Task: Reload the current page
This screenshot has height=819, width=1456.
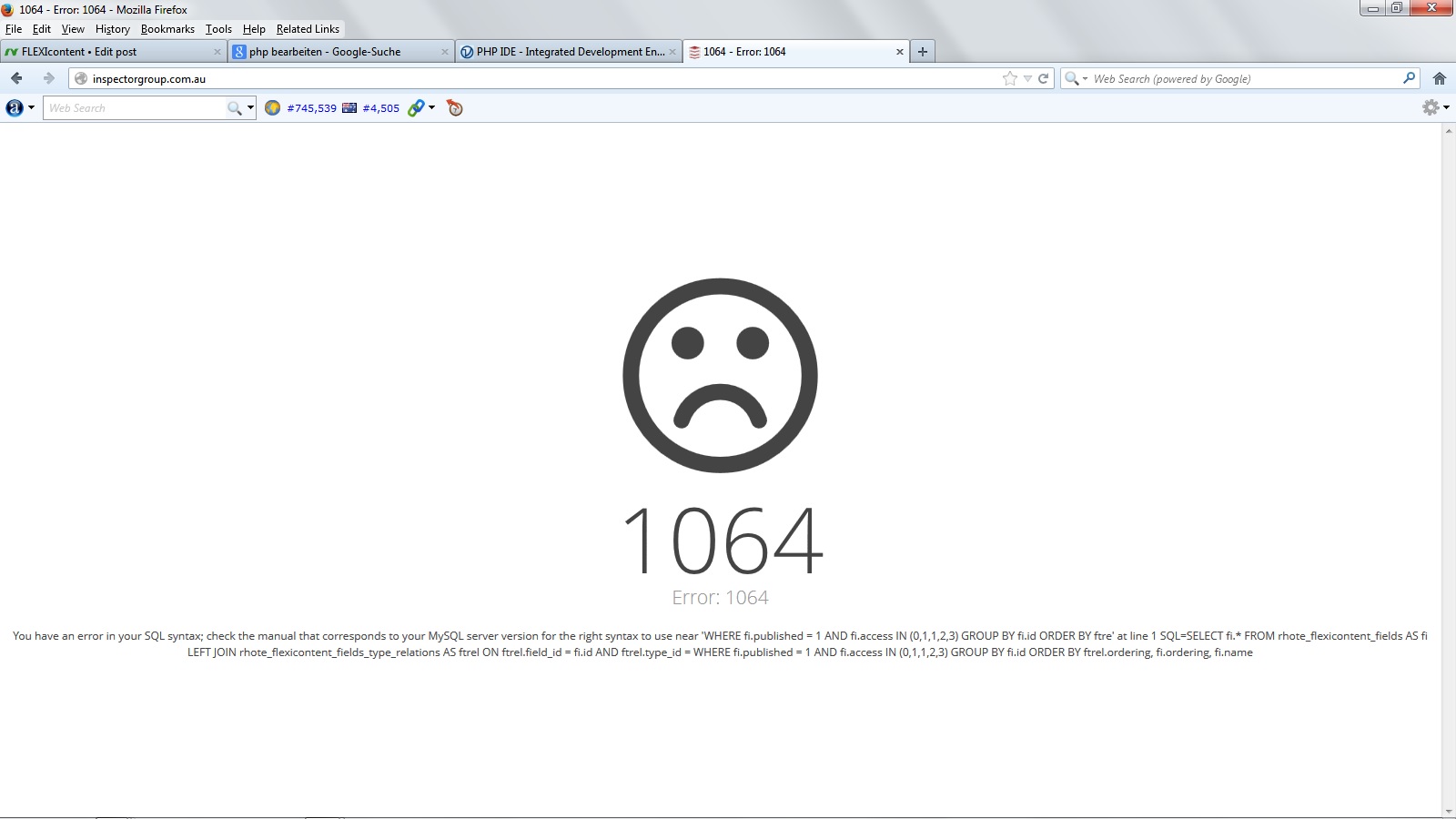Action: tap(1044, 79)
